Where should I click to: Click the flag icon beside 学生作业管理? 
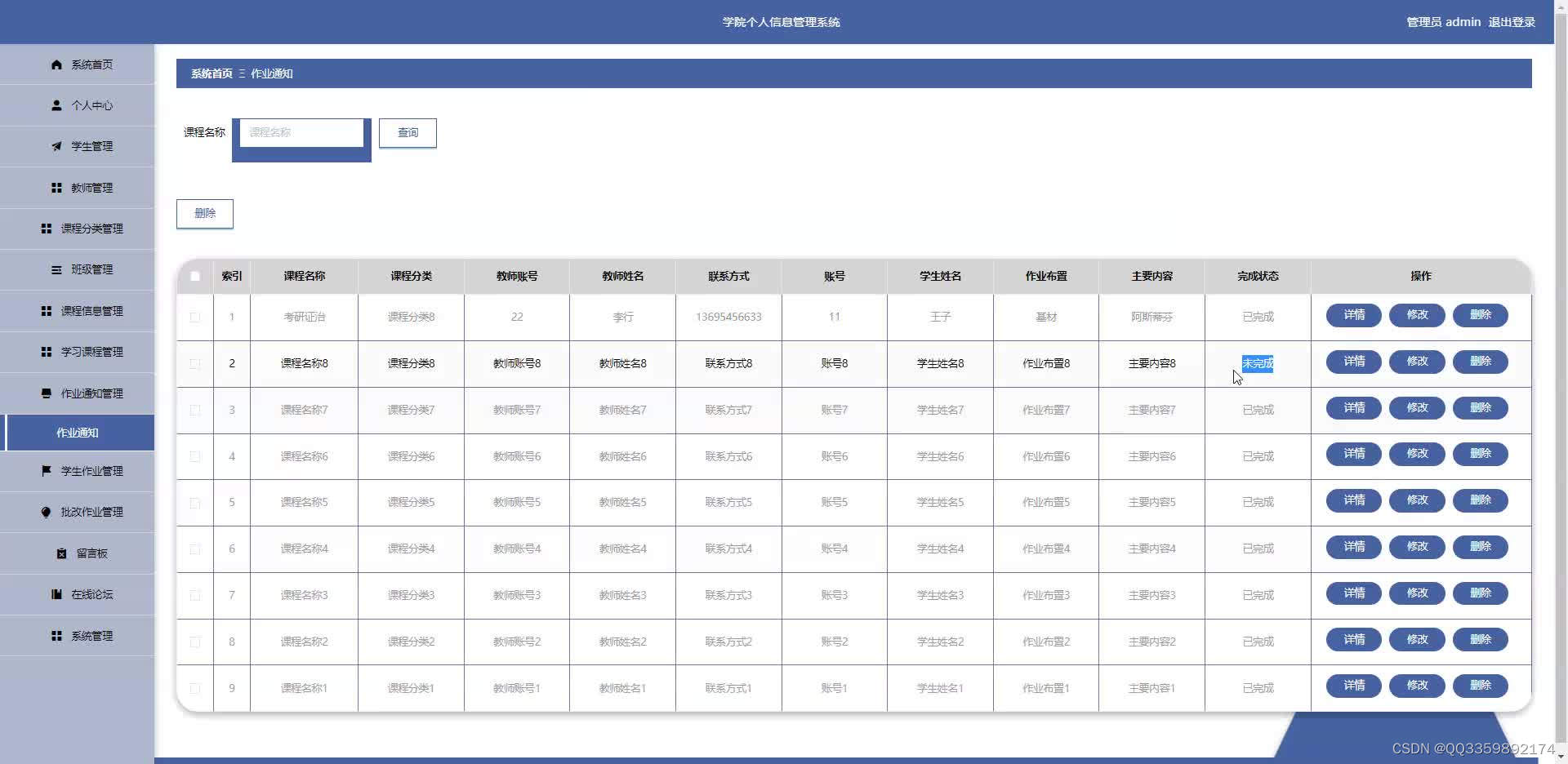47,471
